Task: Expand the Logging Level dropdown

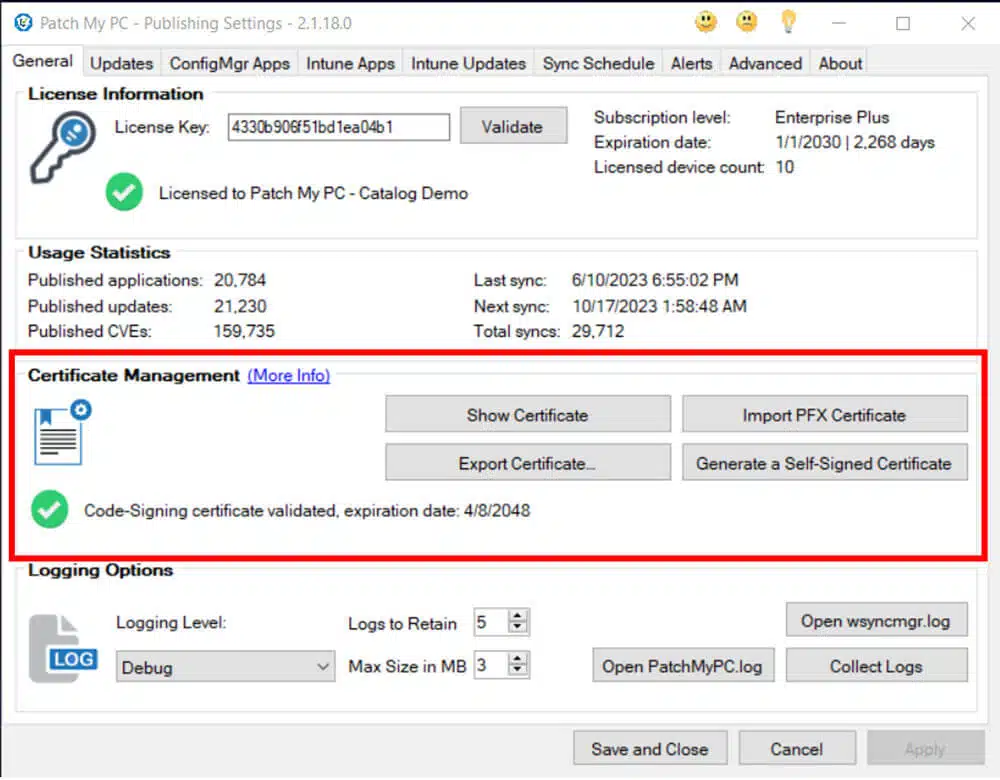Action: pos(323,667)
